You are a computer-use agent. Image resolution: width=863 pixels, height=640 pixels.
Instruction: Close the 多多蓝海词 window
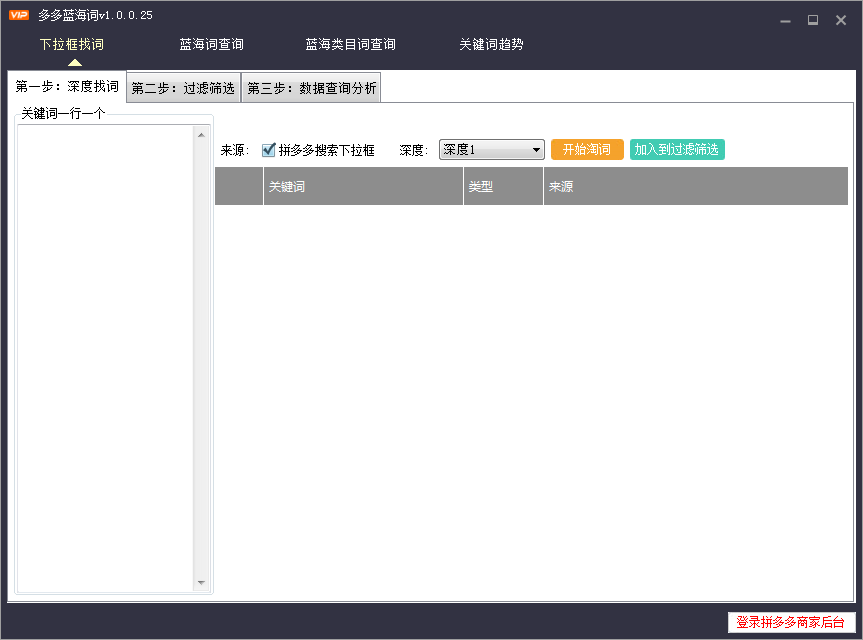[841, 20]
